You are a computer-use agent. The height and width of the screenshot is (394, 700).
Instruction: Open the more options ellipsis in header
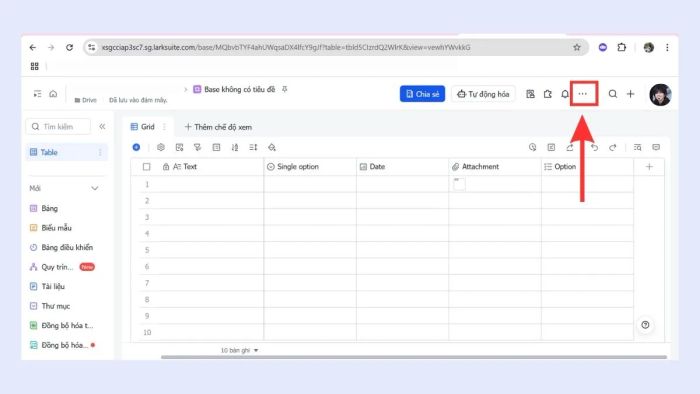pos(583,94)
